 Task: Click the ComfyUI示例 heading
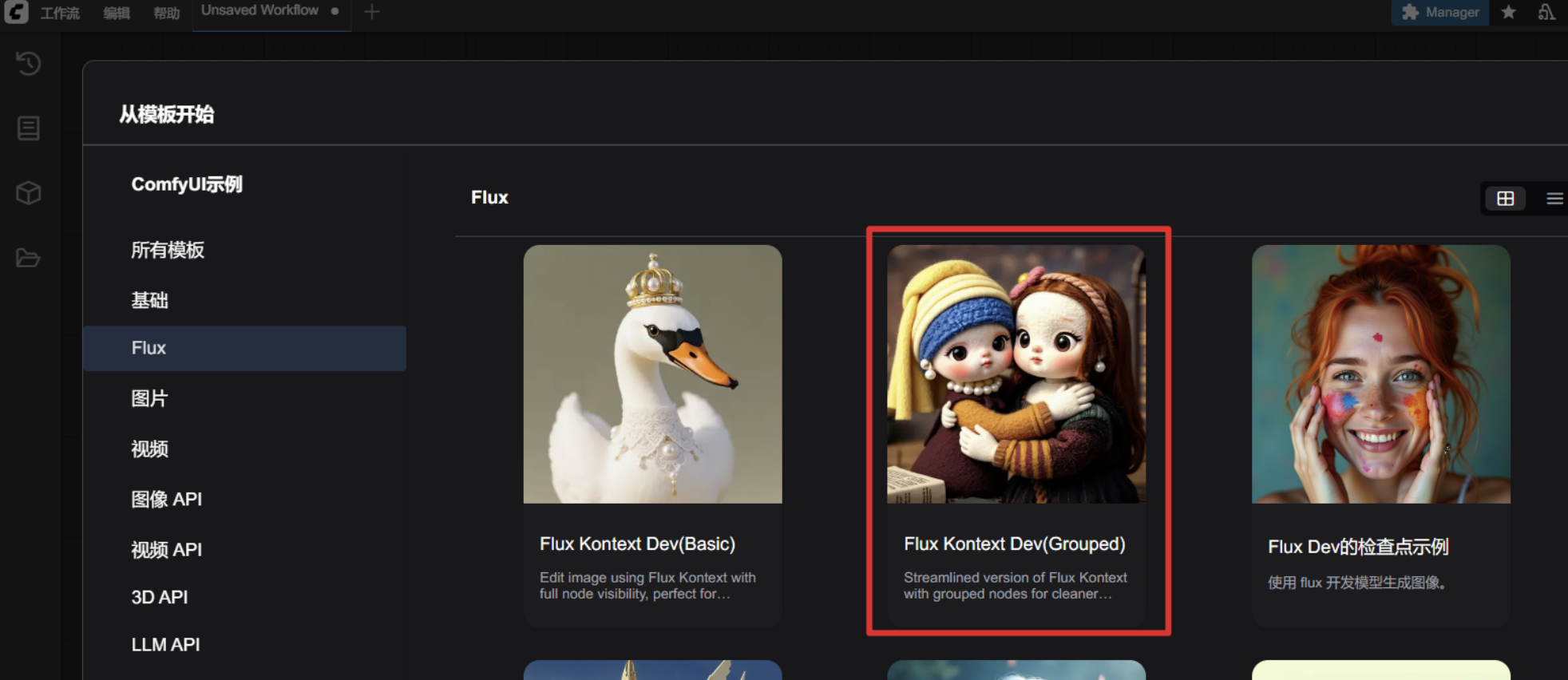[187, 184]
